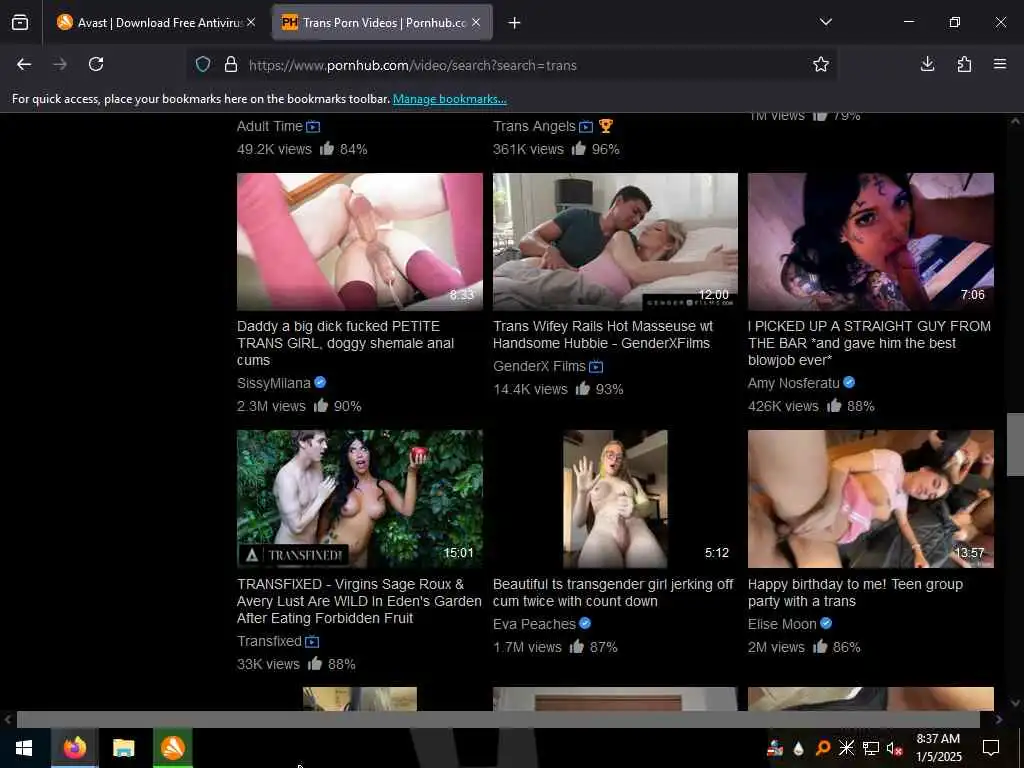Open File Explorer from the taskbar
This screenshot has height=768, width=1024.
pos(123,748)
